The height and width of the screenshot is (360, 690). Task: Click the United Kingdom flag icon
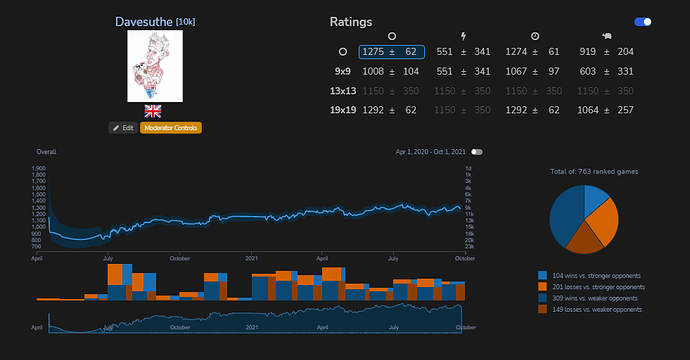tap(153, 111)
